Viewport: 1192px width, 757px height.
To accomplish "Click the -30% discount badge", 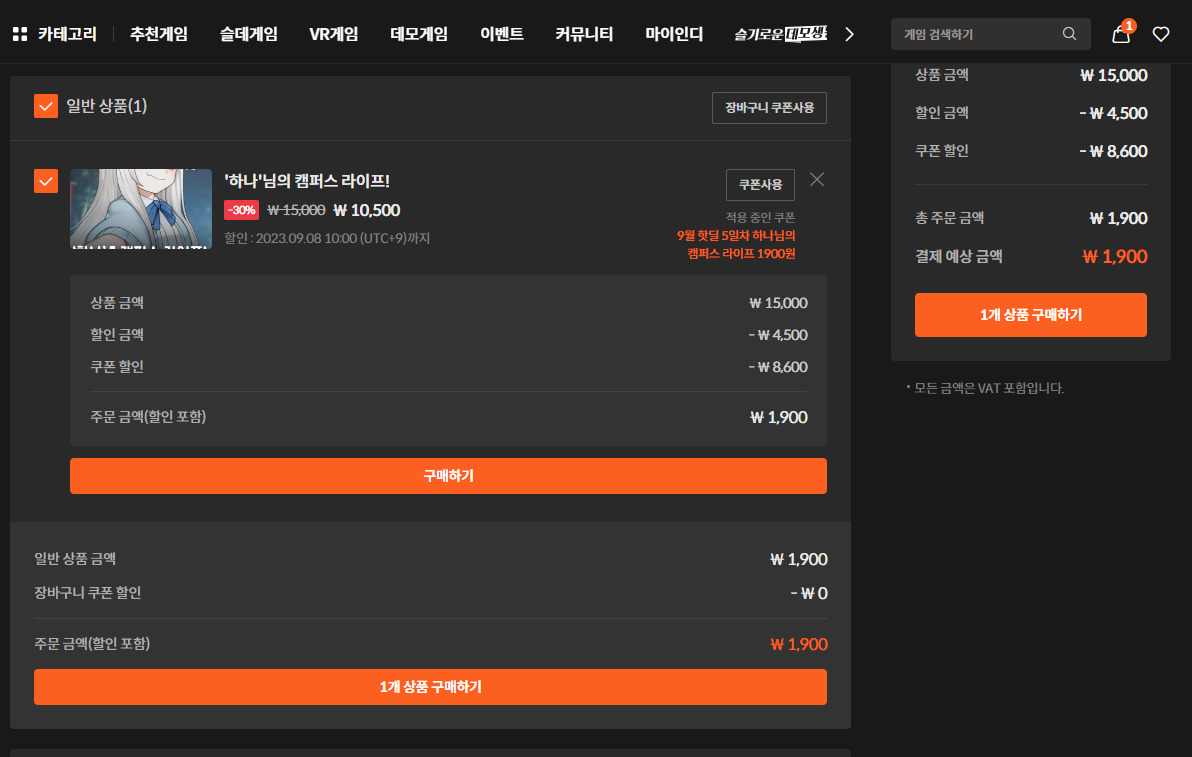I will tap(241, 210).
